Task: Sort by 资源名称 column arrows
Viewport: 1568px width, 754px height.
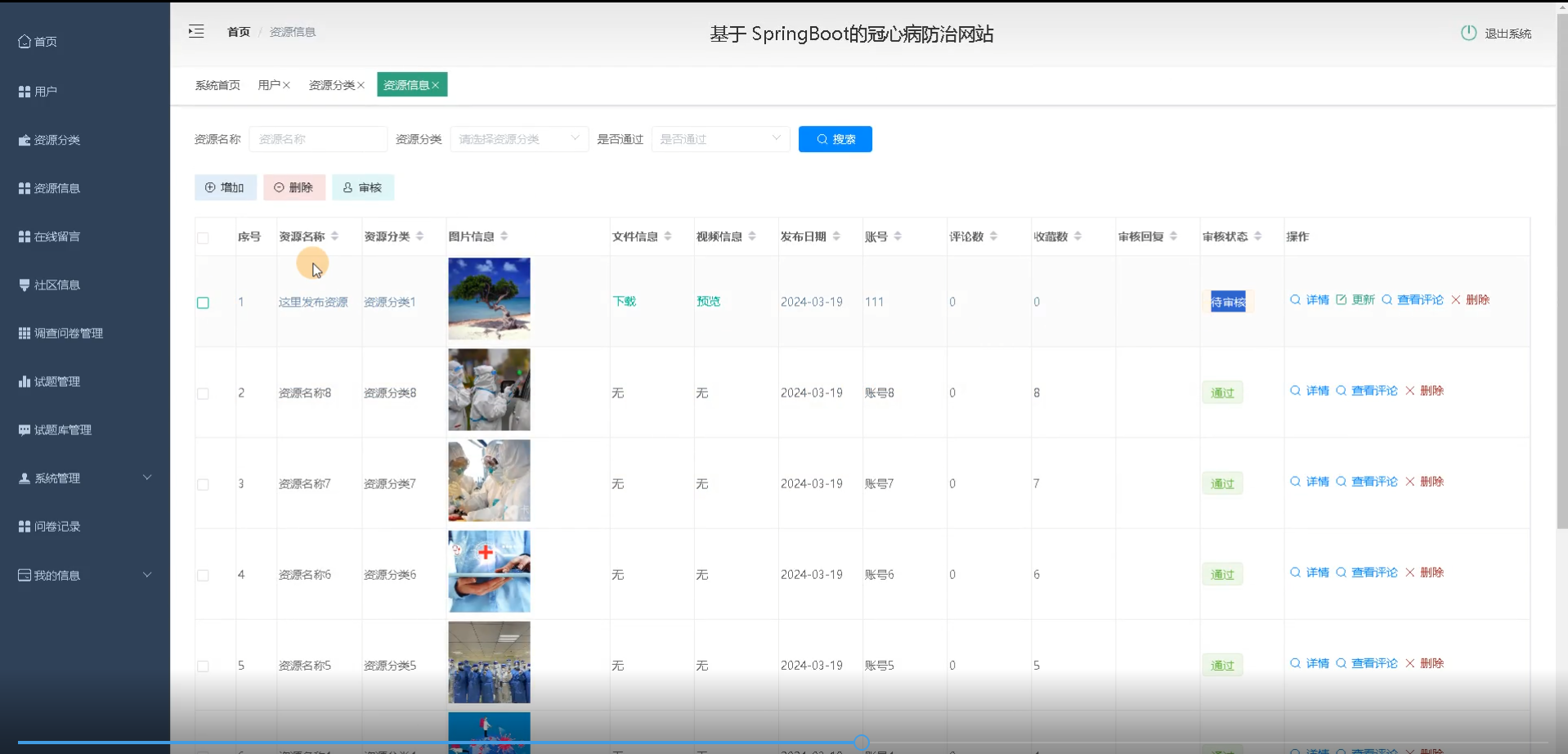Action: [334, 236]
